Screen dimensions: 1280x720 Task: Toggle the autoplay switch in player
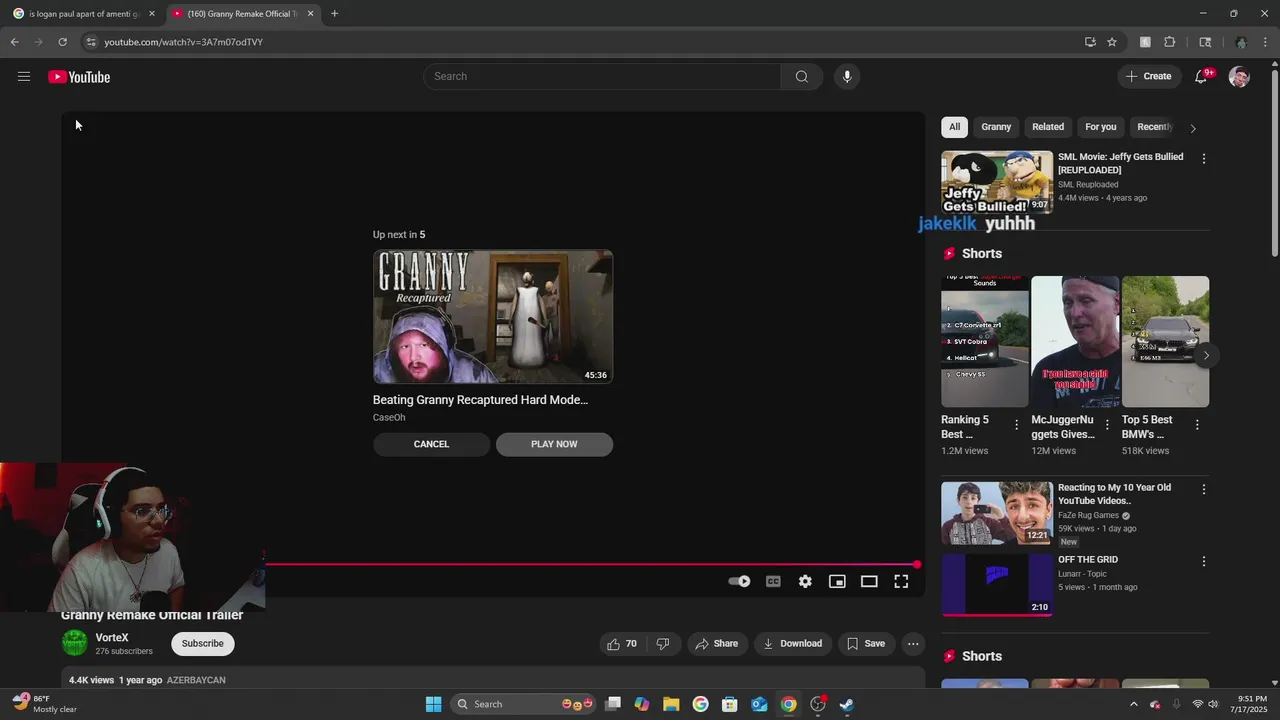[739, 582]
